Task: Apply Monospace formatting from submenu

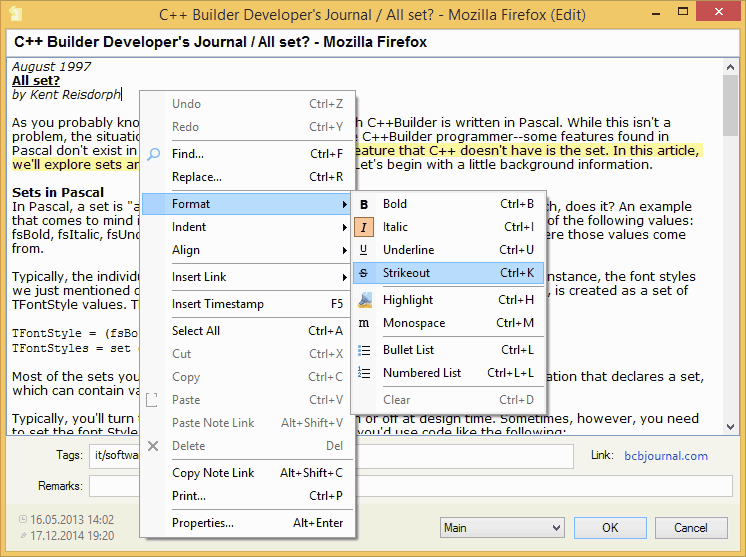Action: click(449, 323)
